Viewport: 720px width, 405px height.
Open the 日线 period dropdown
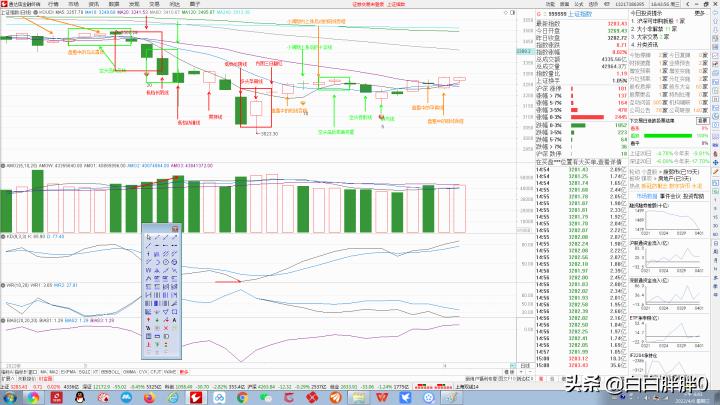tap(525, 366)
